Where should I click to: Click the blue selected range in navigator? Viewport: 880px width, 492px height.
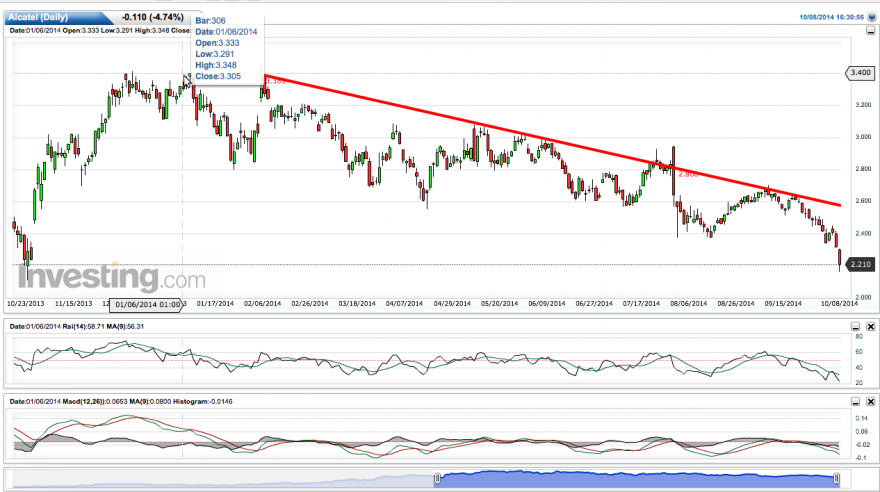click(x=636, y=480)
